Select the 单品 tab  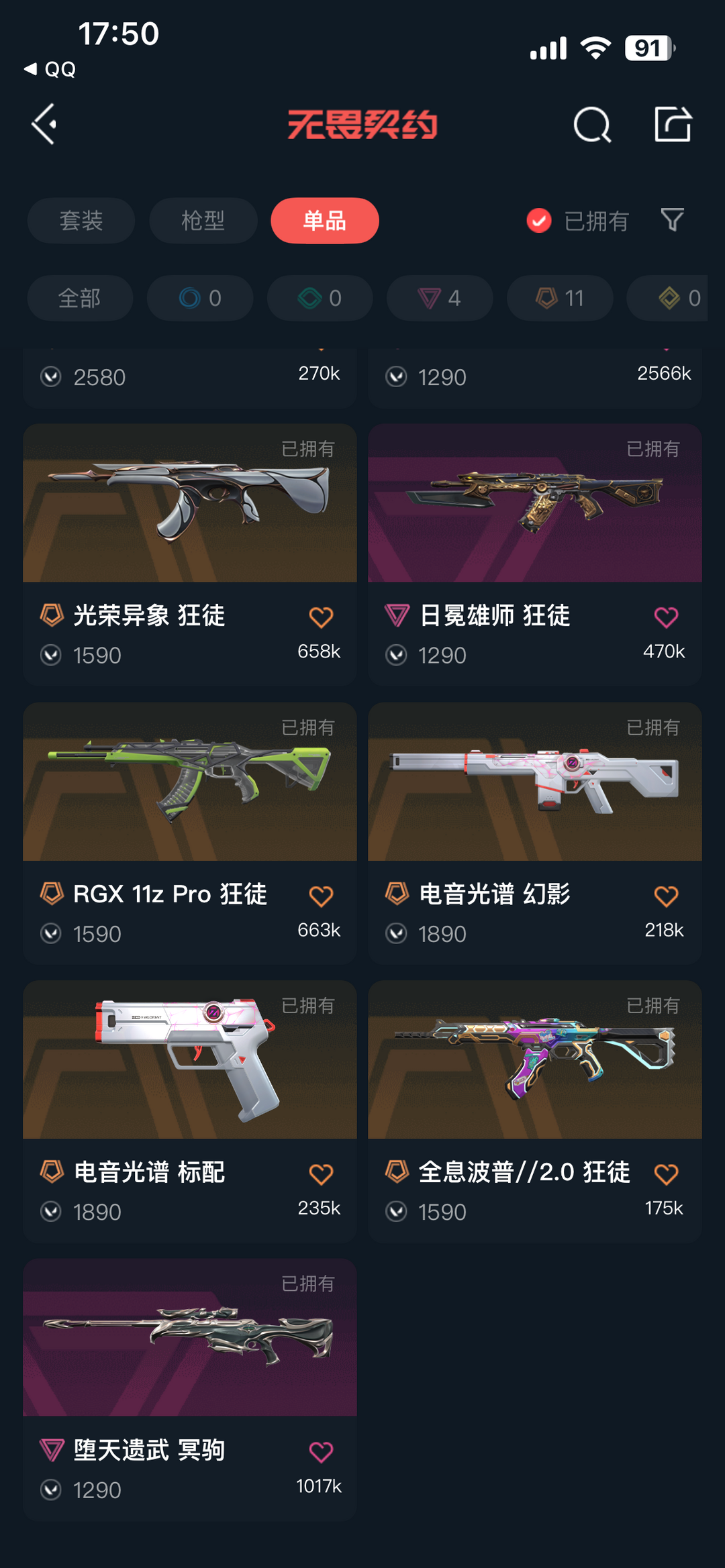[325, 221]
